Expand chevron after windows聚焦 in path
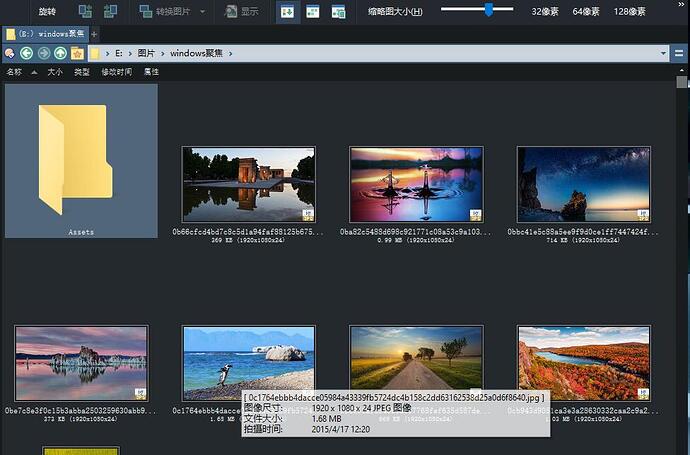 click(231, 53)
